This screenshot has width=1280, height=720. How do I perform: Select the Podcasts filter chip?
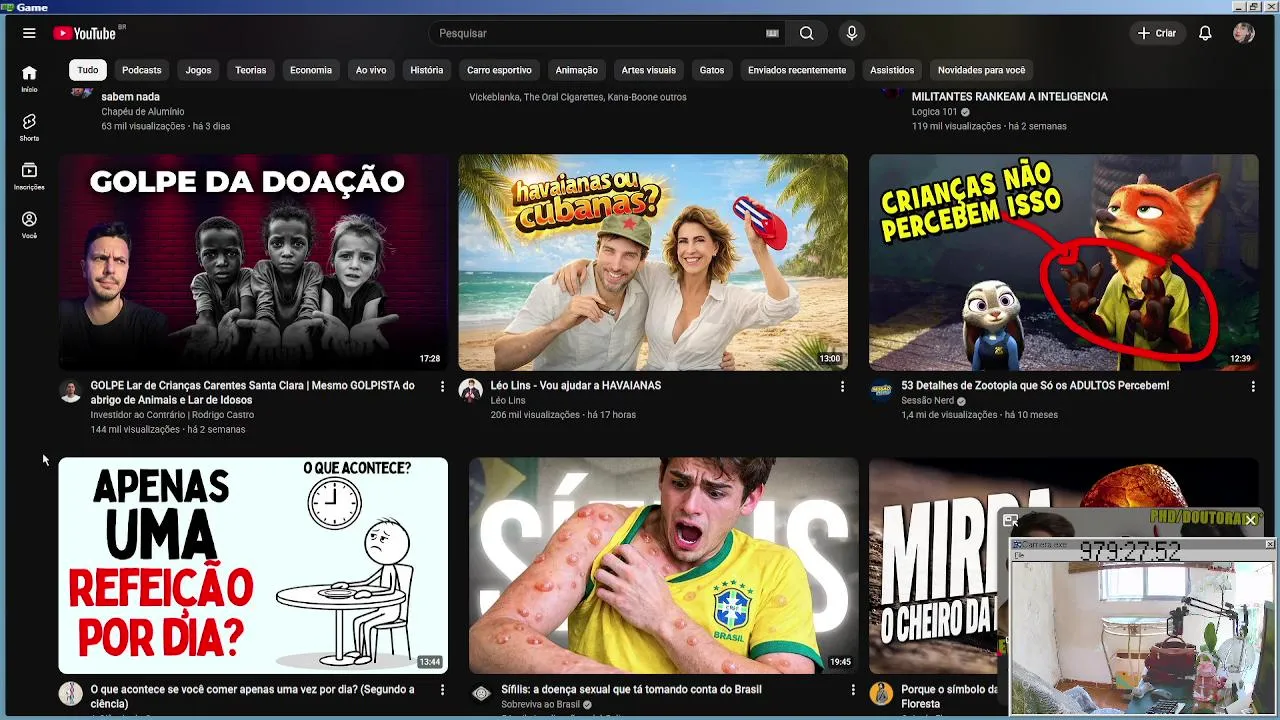pos(141,70)
